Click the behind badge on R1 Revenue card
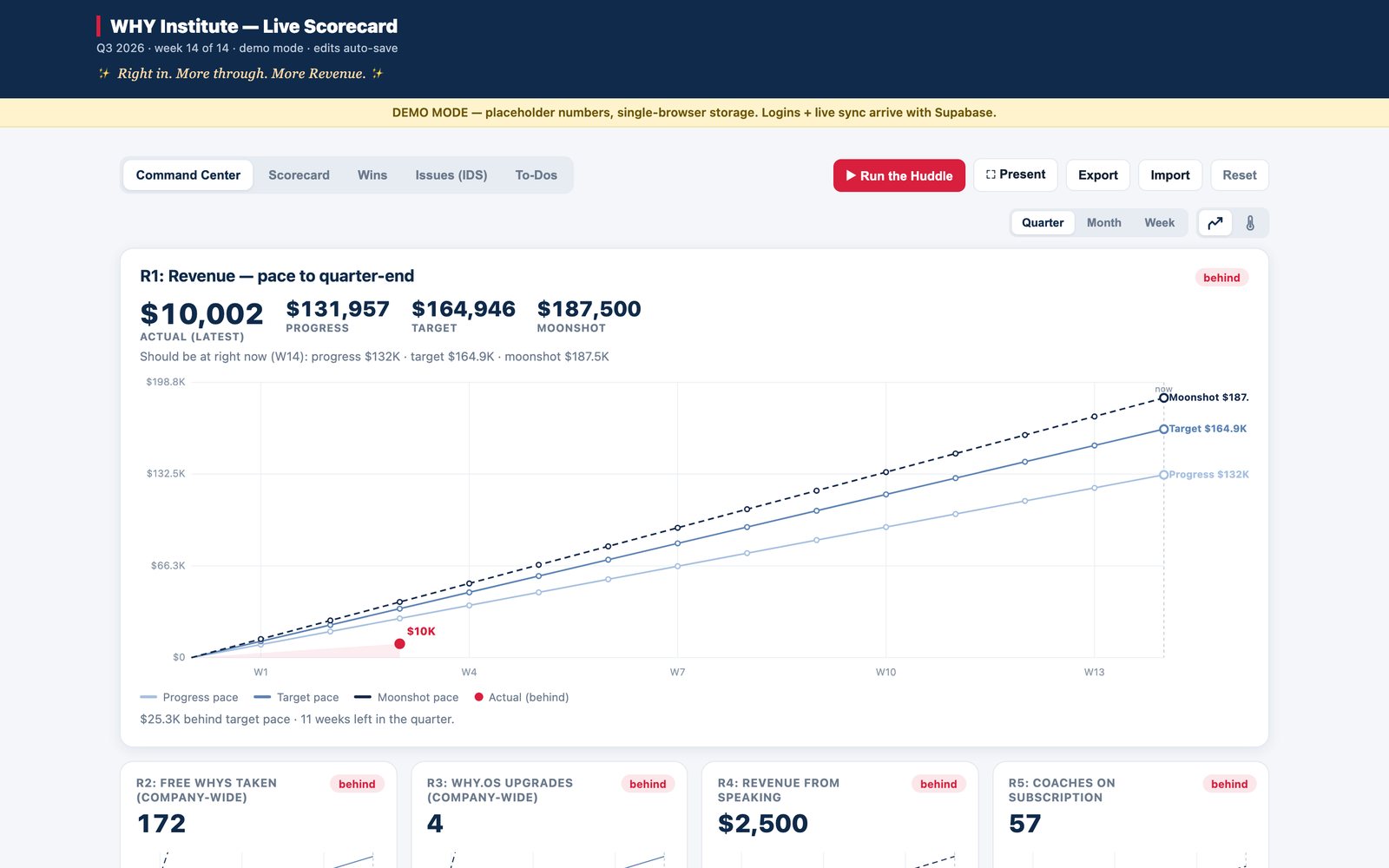1389x868 pixels. pyautogui.click(x=1221, y=278)
